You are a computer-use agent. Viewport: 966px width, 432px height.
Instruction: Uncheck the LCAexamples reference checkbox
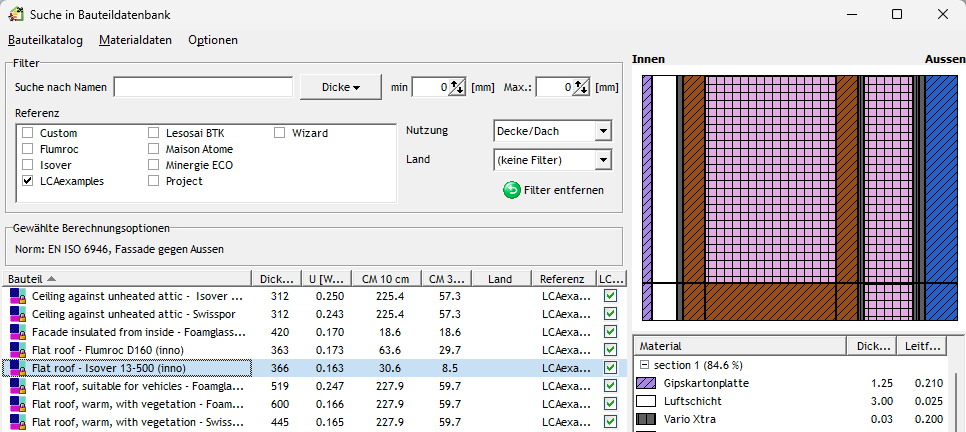click(28, 181)
